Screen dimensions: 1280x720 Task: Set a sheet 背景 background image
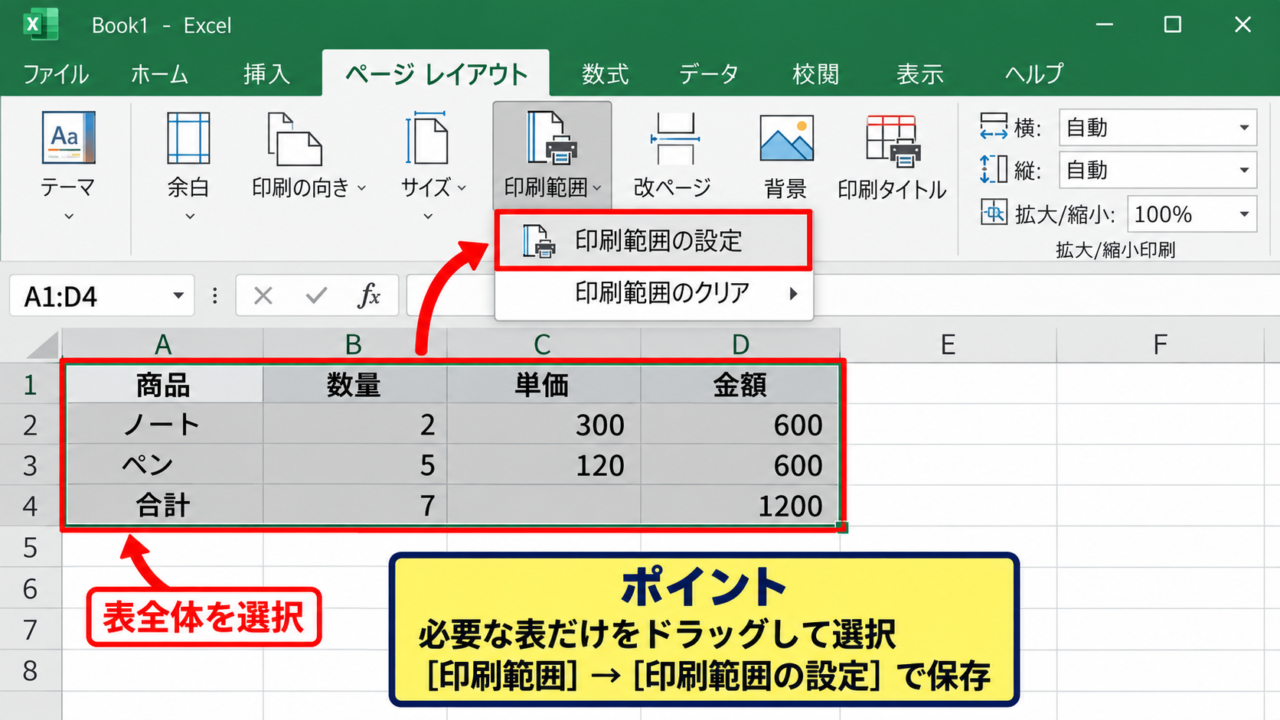pyautogui.click(x=786, y=154)
